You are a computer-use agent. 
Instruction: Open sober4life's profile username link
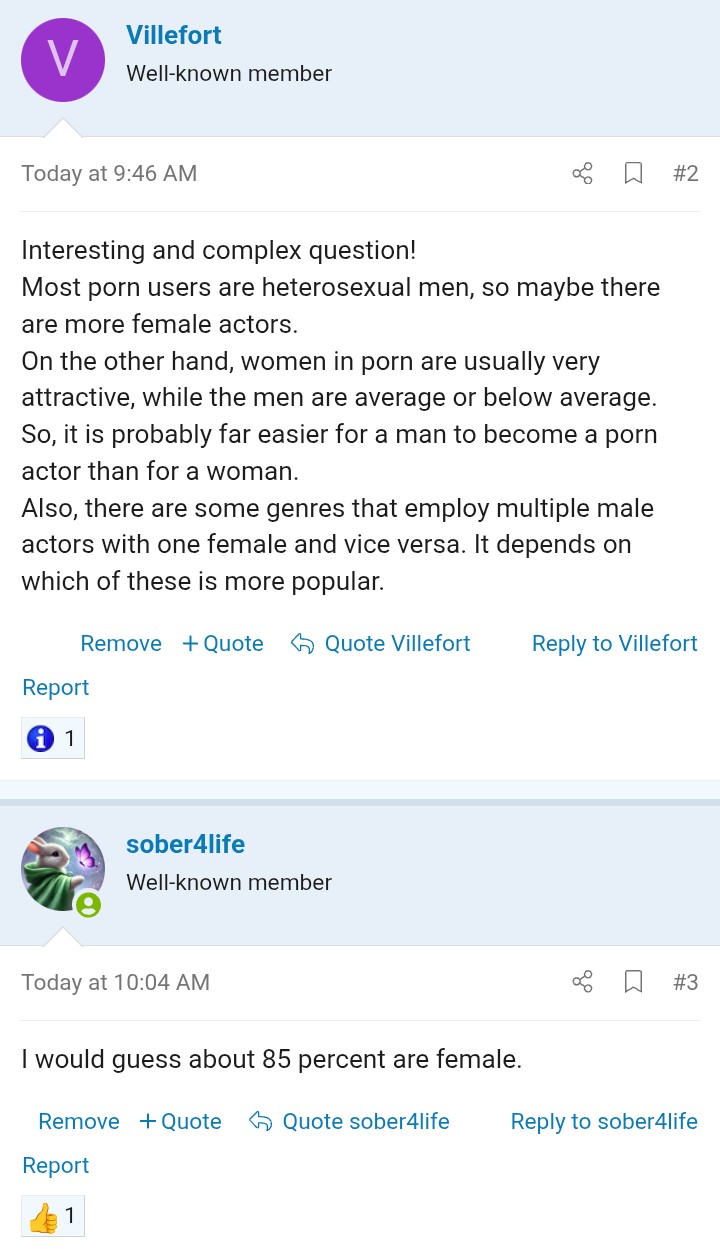click(185, 844)
